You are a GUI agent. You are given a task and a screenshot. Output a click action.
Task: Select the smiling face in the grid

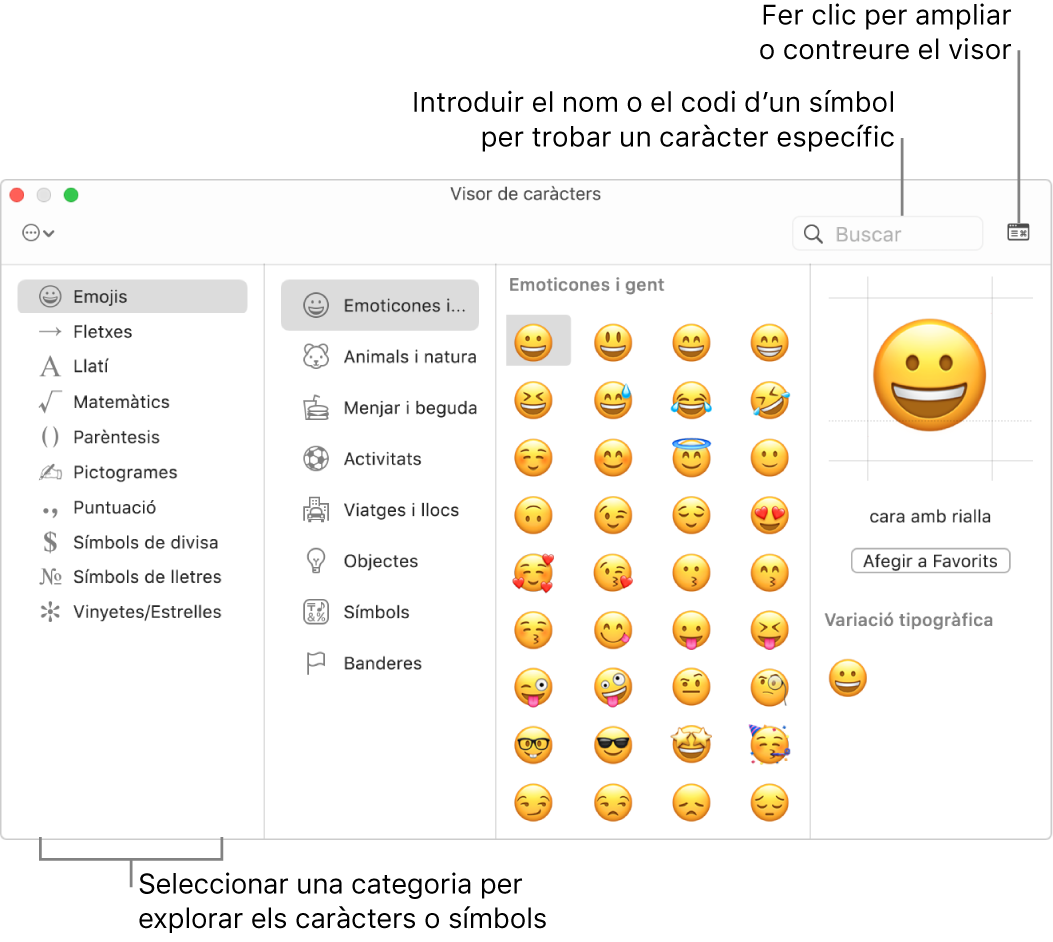(538, 340)
